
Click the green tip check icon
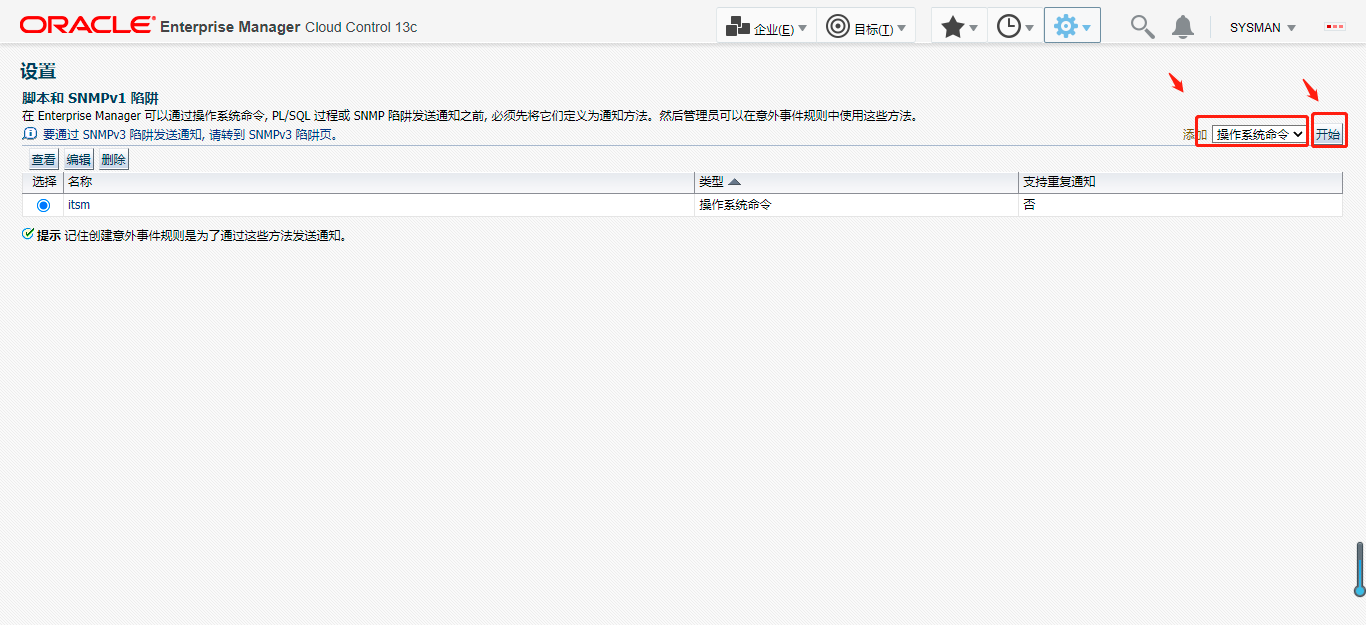click(x=28, y=234)
